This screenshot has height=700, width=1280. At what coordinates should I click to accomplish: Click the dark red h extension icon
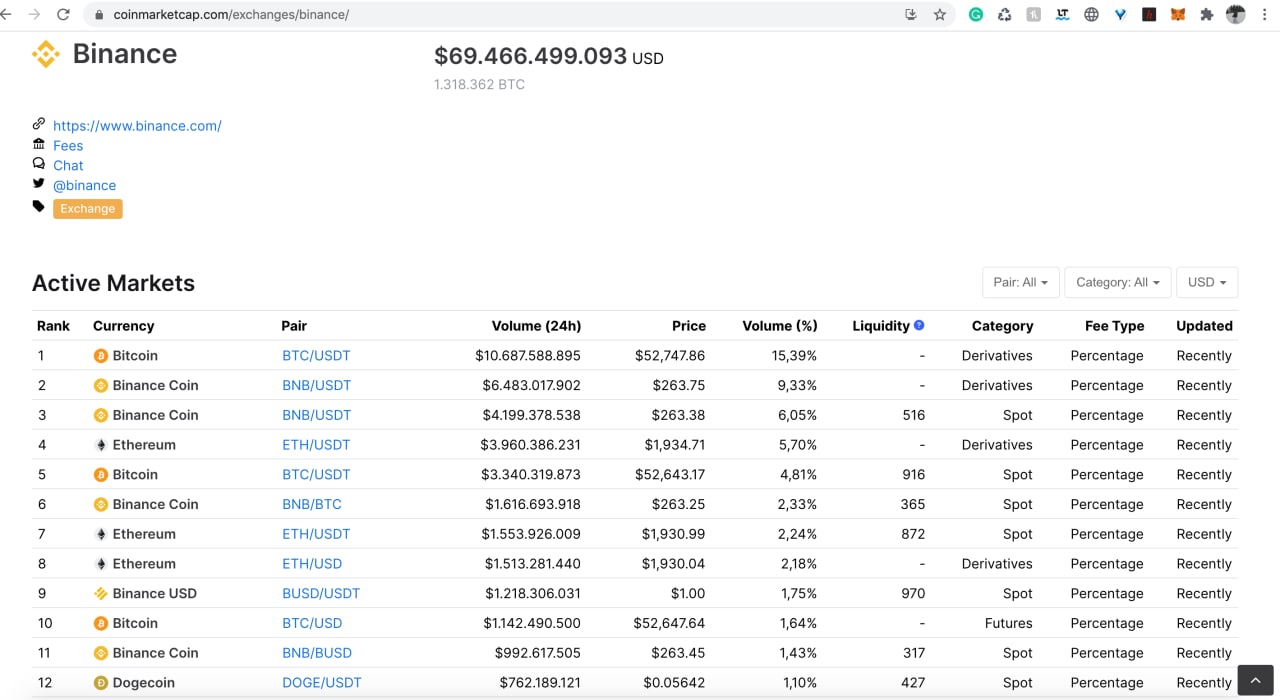click(x=1149, y=15)
